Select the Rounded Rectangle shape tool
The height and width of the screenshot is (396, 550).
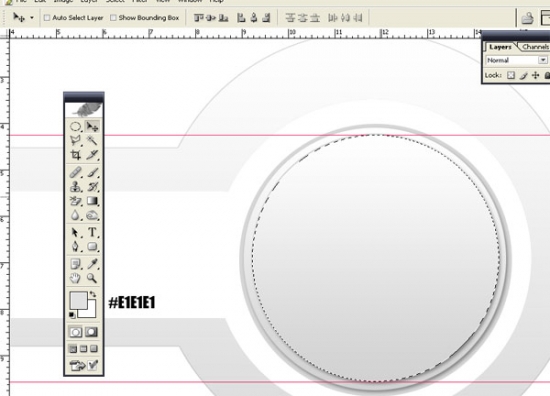click(92, 247)
